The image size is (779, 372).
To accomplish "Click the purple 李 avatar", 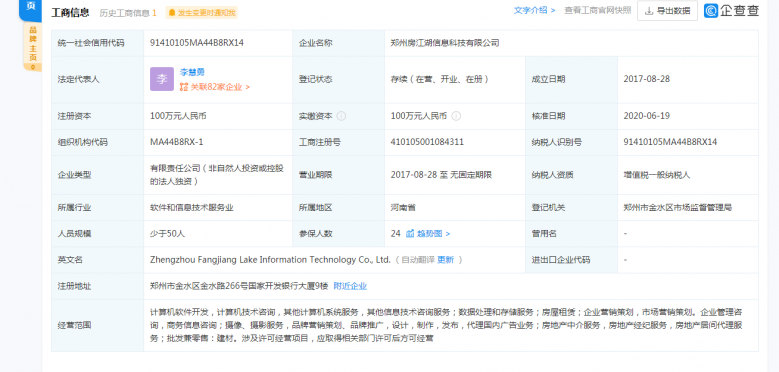I will [x=162, y=79].
